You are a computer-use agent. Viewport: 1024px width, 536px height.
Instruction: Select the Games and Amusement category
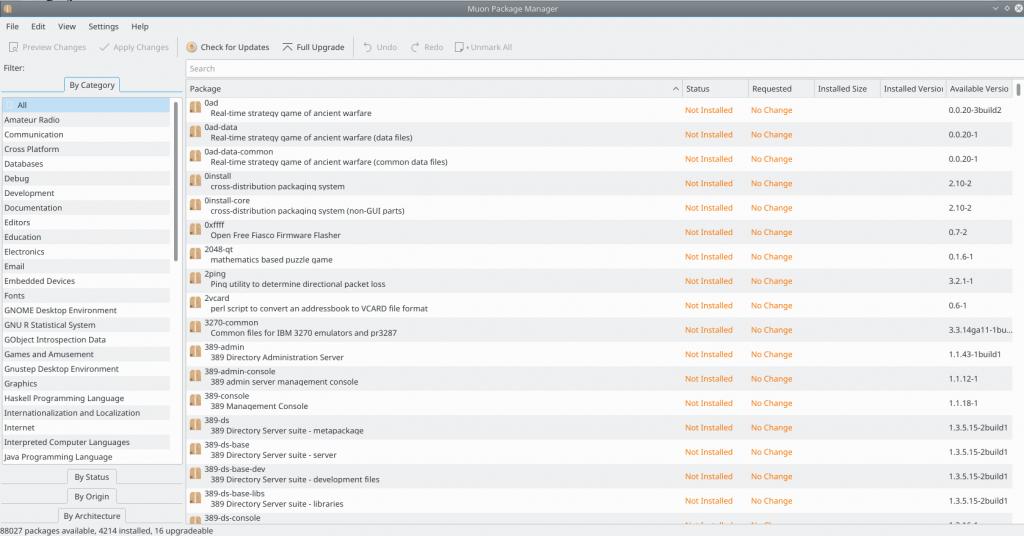coord(48,354)
